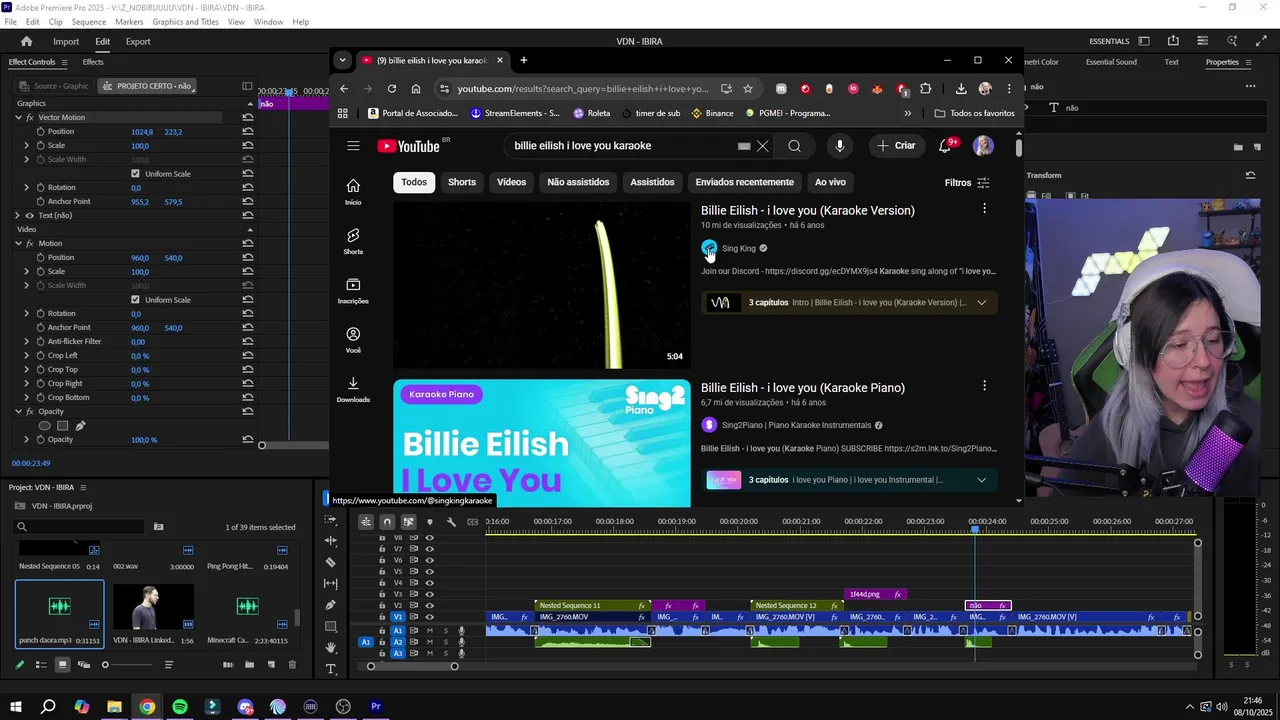Bookmark this page with star icon
This screenshot has height=720, width=1280.
[x=747, y=88]
